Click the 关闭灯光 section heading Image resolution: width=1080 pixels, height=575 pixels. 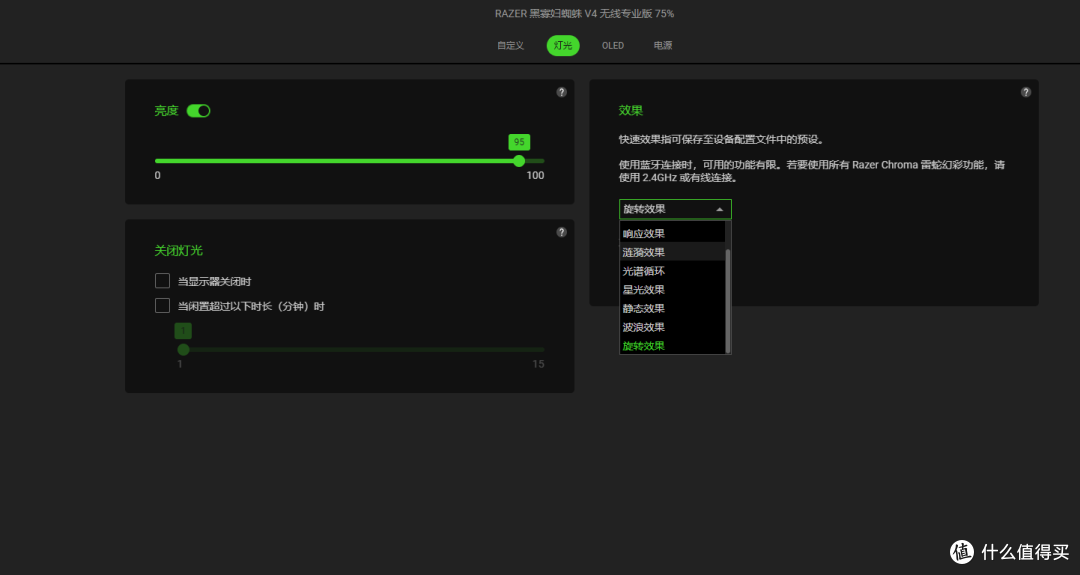(178, 251)
